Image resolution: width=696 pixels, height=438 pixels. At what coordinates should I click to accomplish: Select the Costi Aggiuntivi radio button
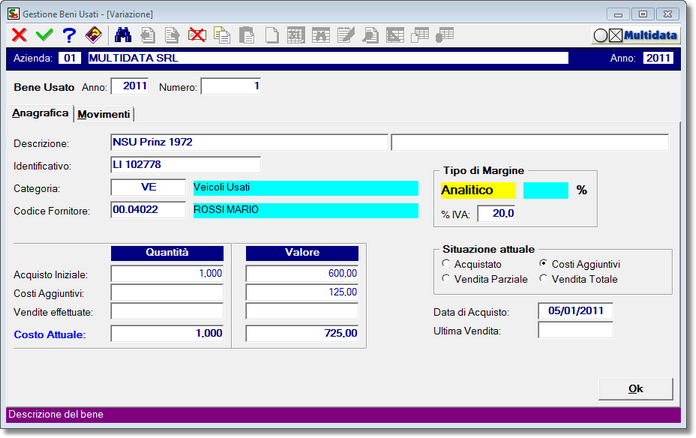coord(543,264)
